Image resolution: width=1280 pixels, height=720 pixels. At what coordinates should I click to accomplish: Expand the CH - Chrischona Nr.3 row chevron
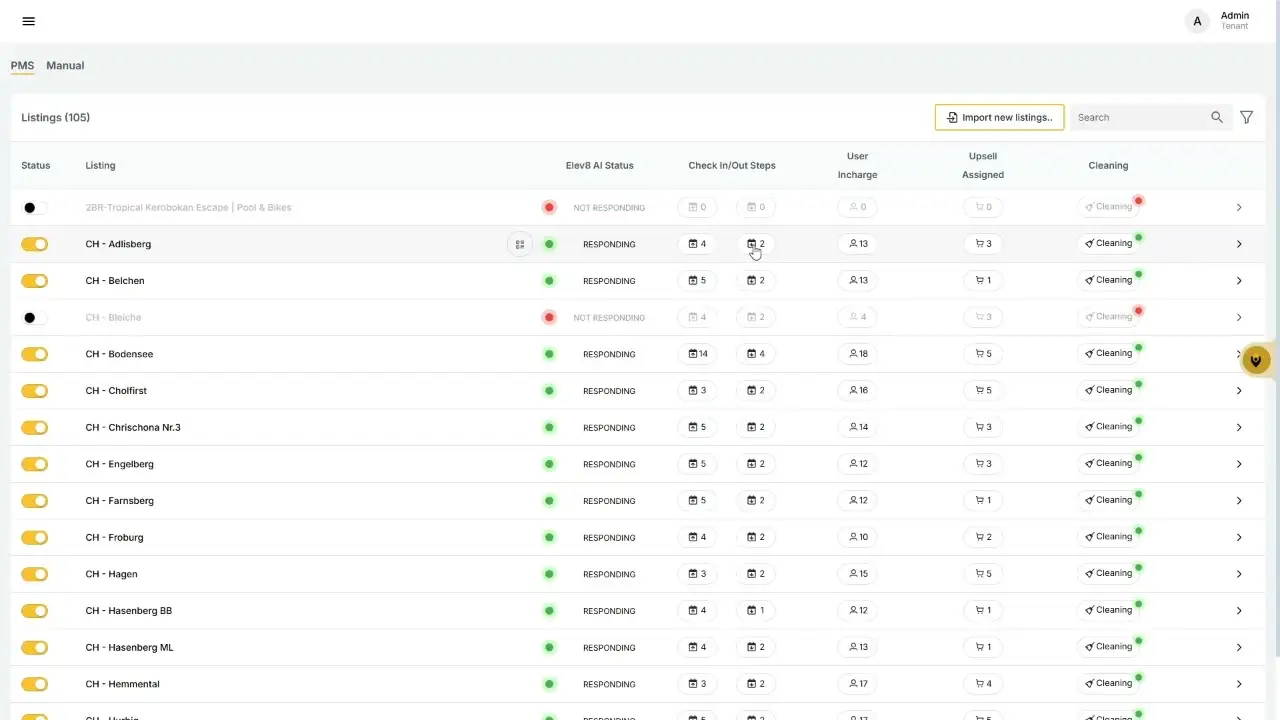pyautogui.click(x=1238, y=428)
